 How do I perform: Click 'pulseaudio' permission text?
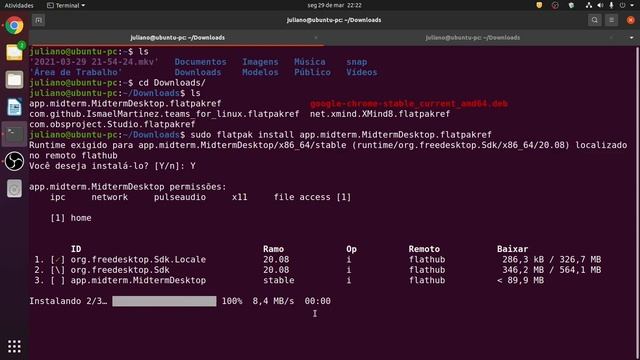180,197
